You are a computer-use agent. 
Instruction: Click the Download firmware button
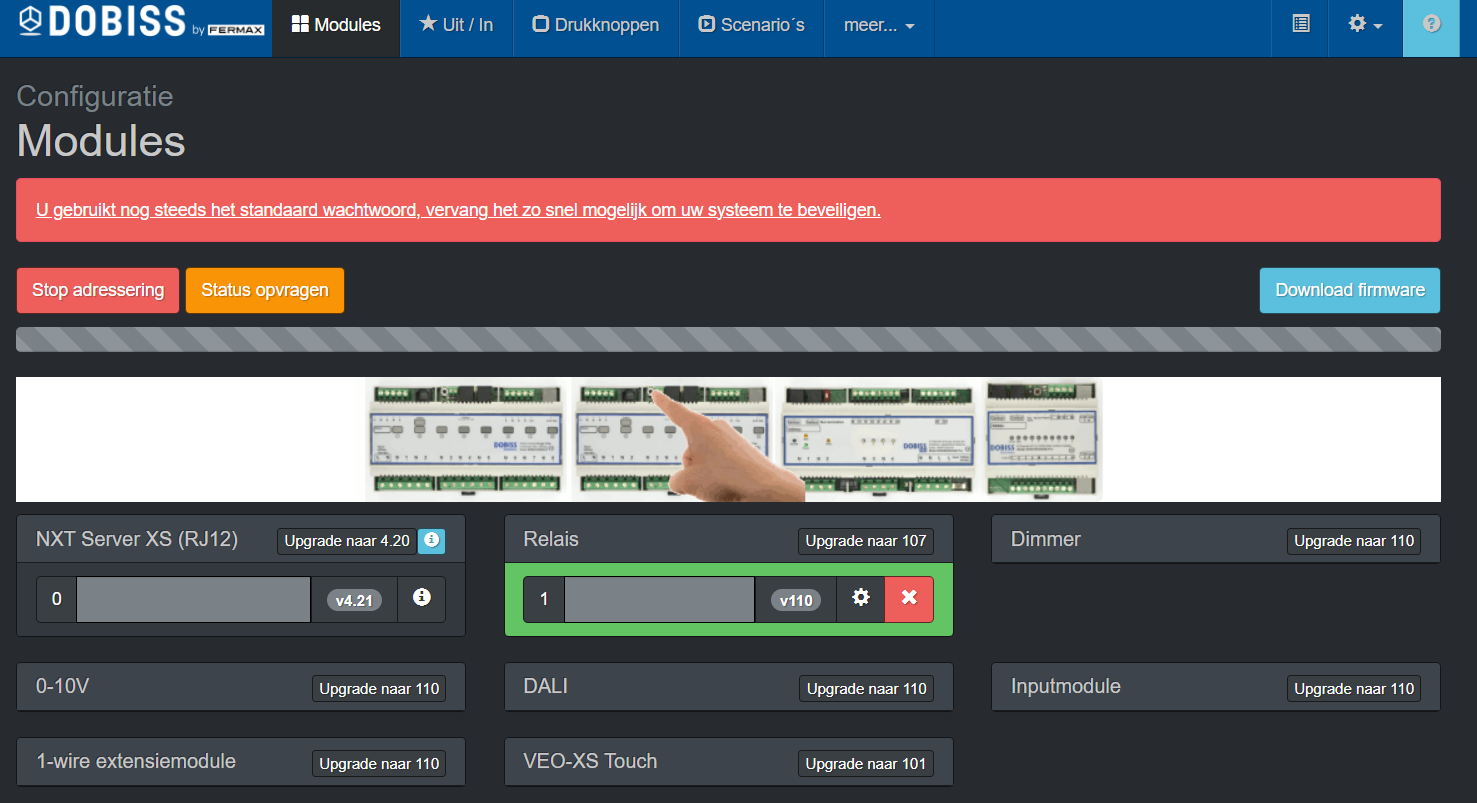[1349, 290]
